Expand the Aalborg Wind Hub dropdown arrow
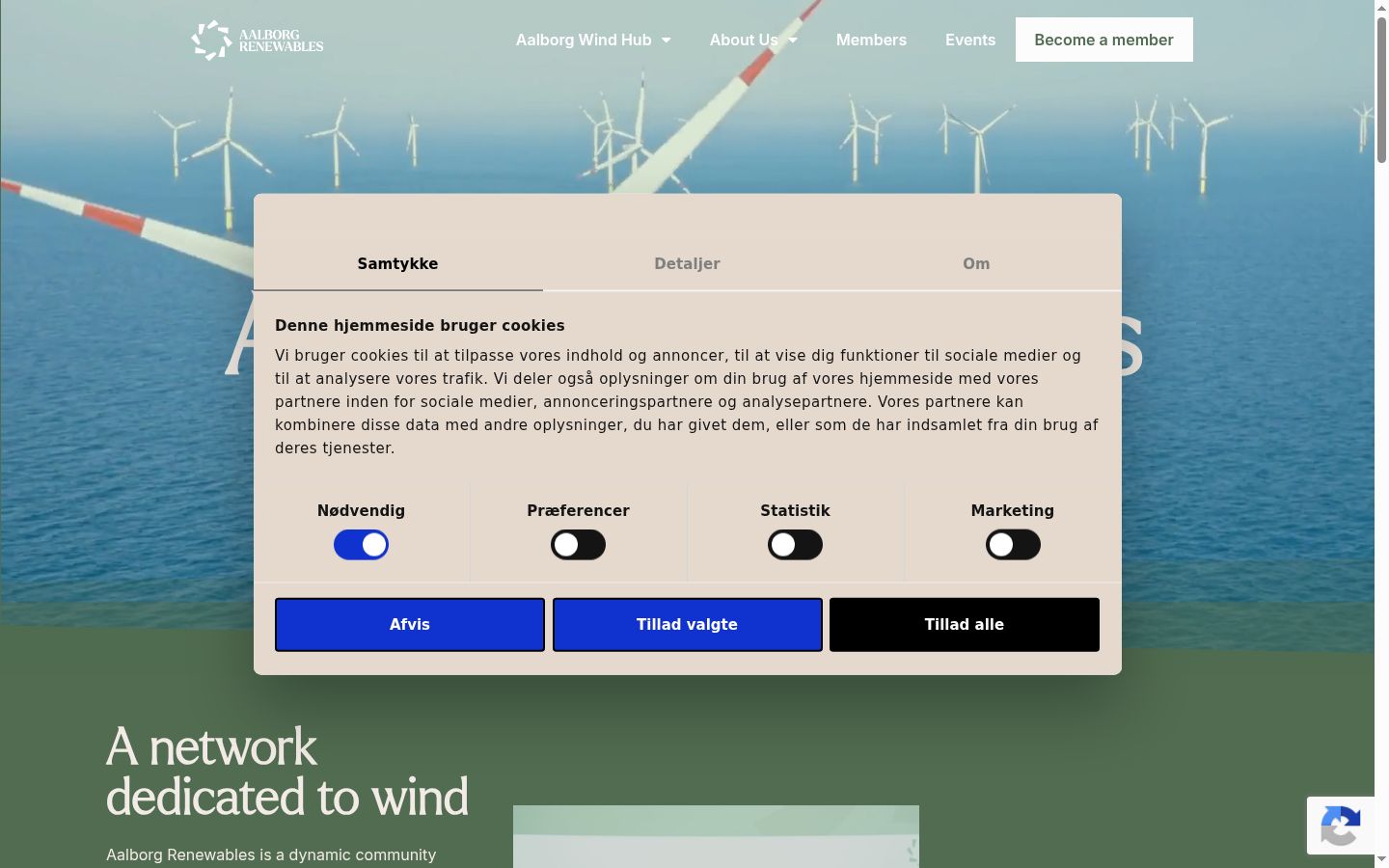The width and height of the screenshot is (1389, 868). (666, 41)
